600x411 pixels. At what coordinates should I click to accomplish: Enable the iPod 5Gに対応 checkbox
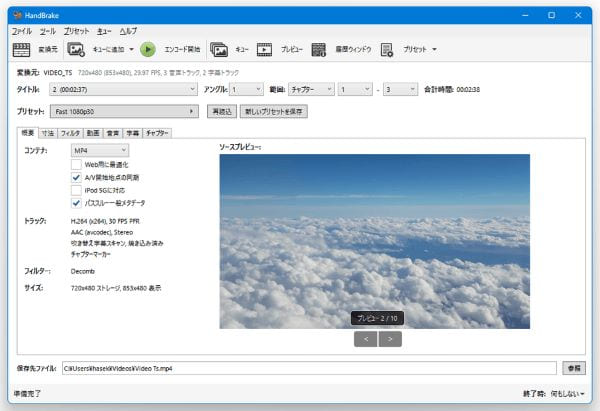click(76, 190)
